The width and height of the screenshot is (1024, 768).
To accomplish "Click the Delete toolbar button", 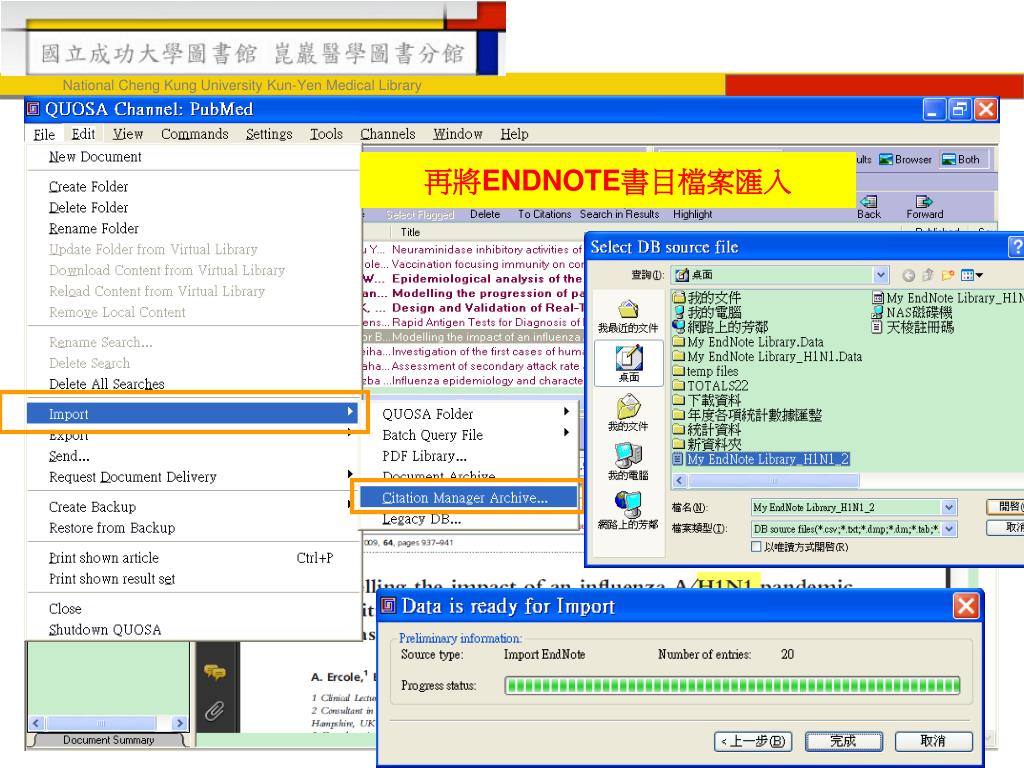I will point(485,214).
